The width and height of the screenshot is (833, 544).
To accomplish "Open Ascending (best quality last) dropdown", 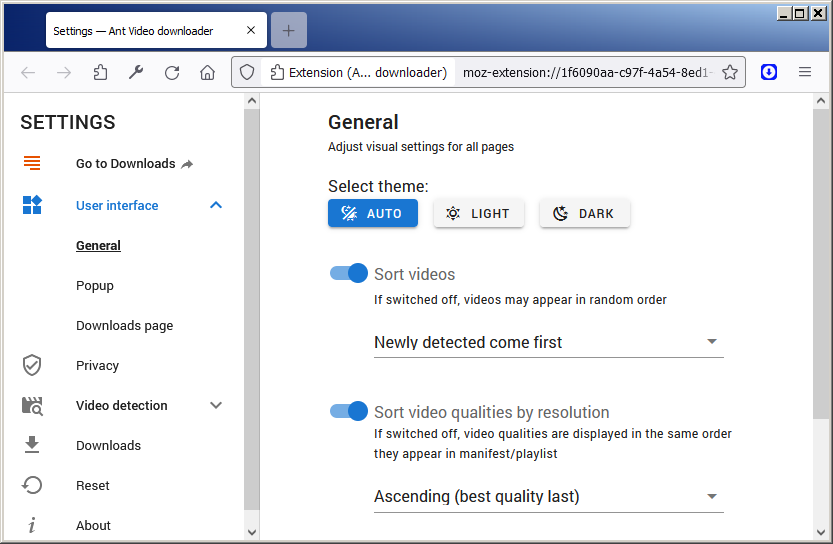I will [x=548, y=497].
